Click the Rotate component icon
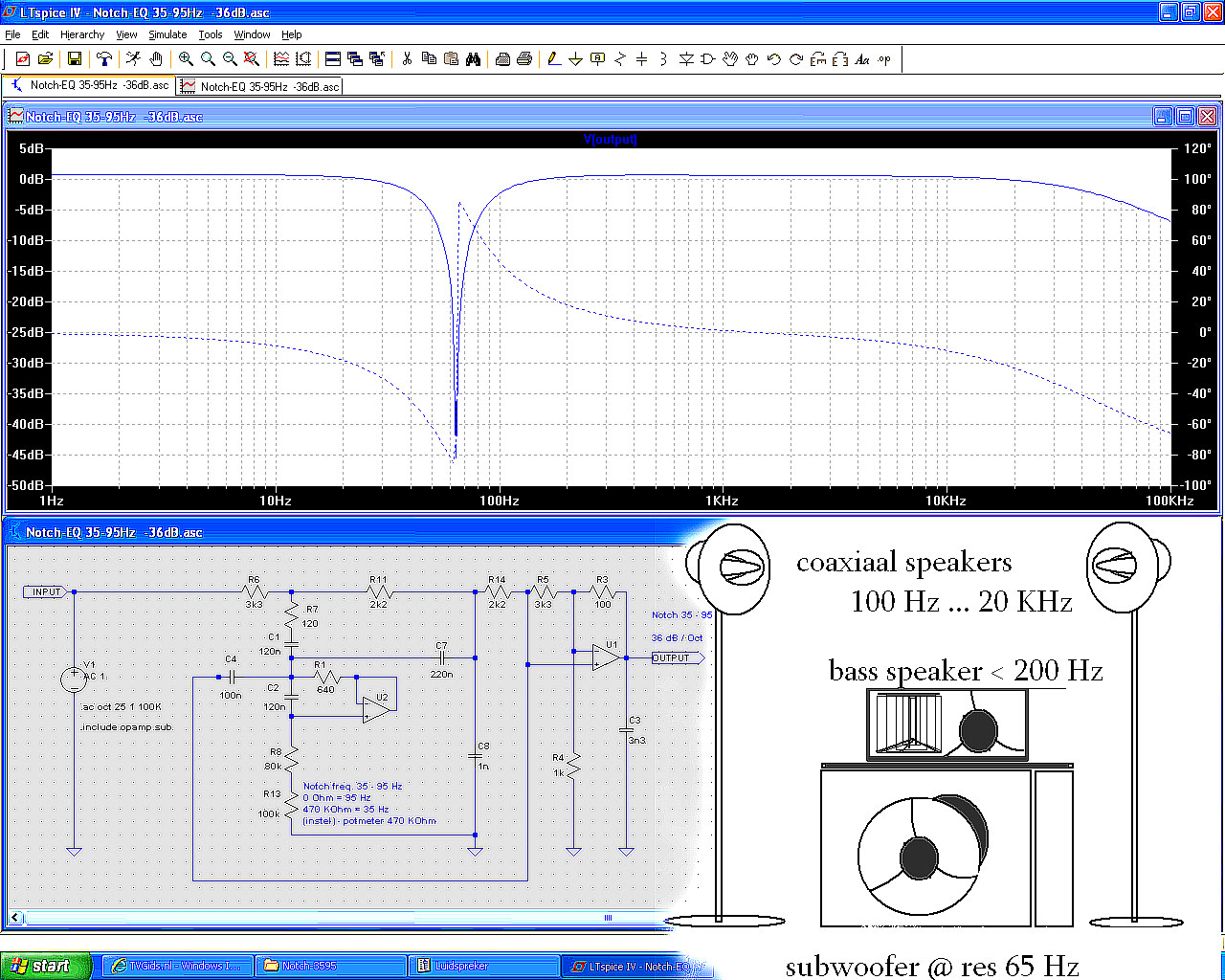This screenshot has width=1225, height=980. pos(818,59)
